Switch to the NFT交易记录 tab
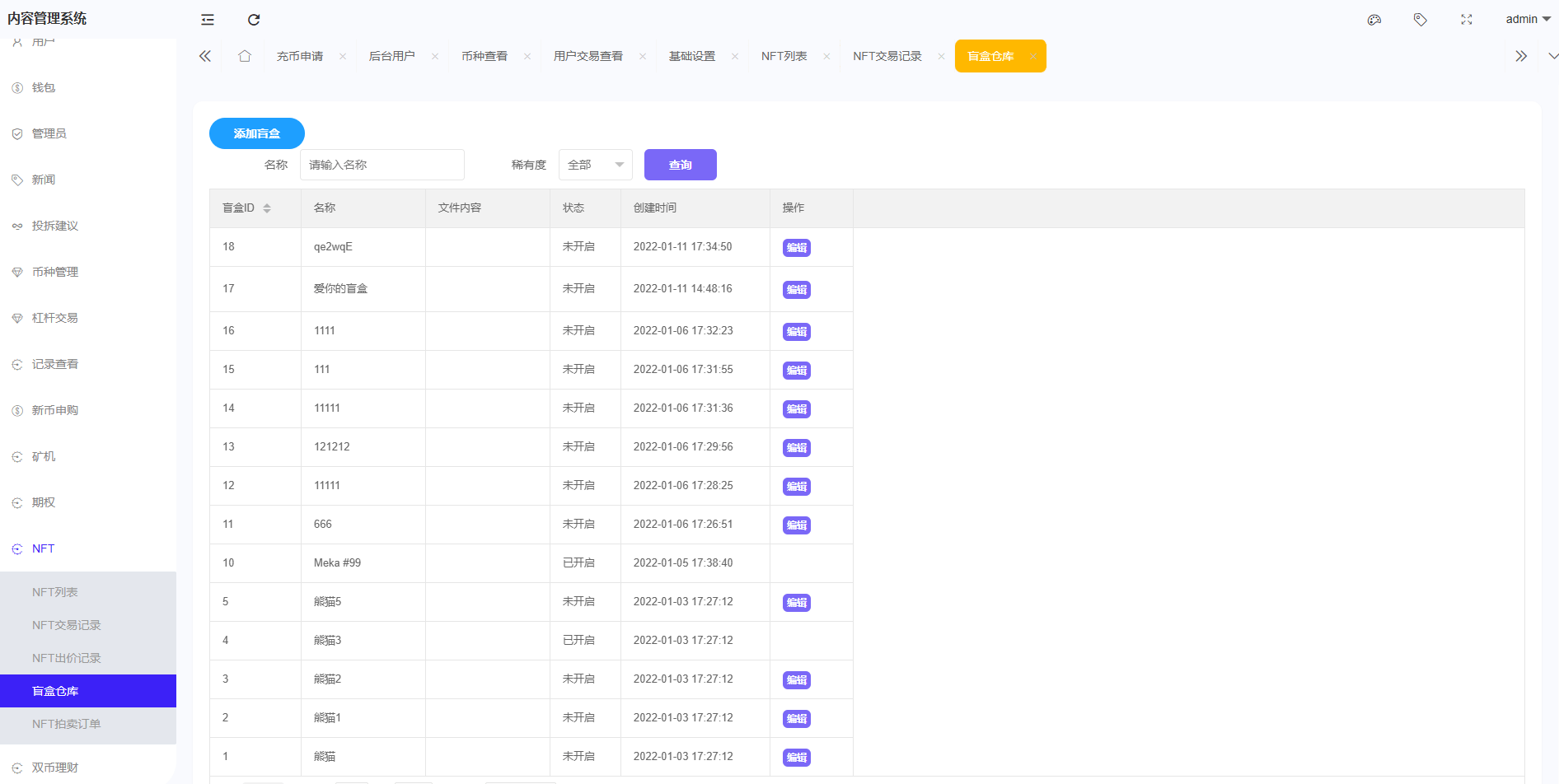The height and width of the screenshot is (784, 1559). pyautogui.click(x=887, y=56)
